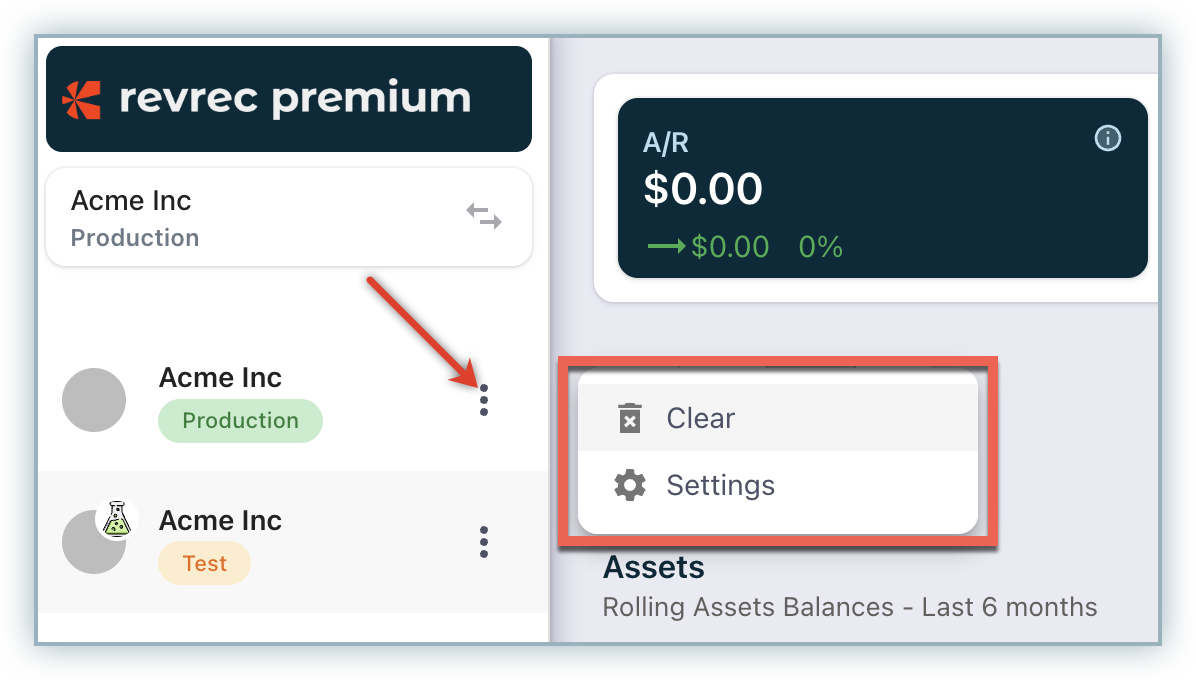This screenshot has width=1196, height=680.
Task: Click the orange revrec logo star icon
Action: click(x=81, y=100)
